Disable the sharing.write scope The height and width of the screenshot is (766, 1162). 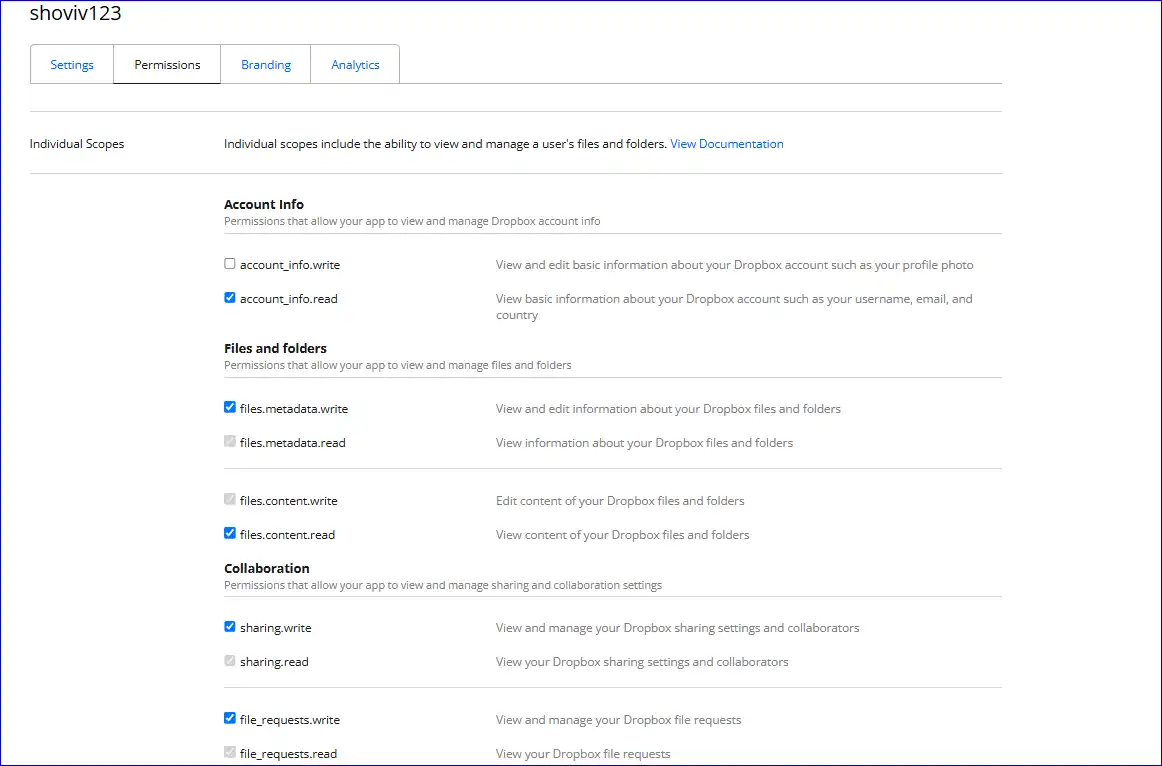(x=229, y=627)
